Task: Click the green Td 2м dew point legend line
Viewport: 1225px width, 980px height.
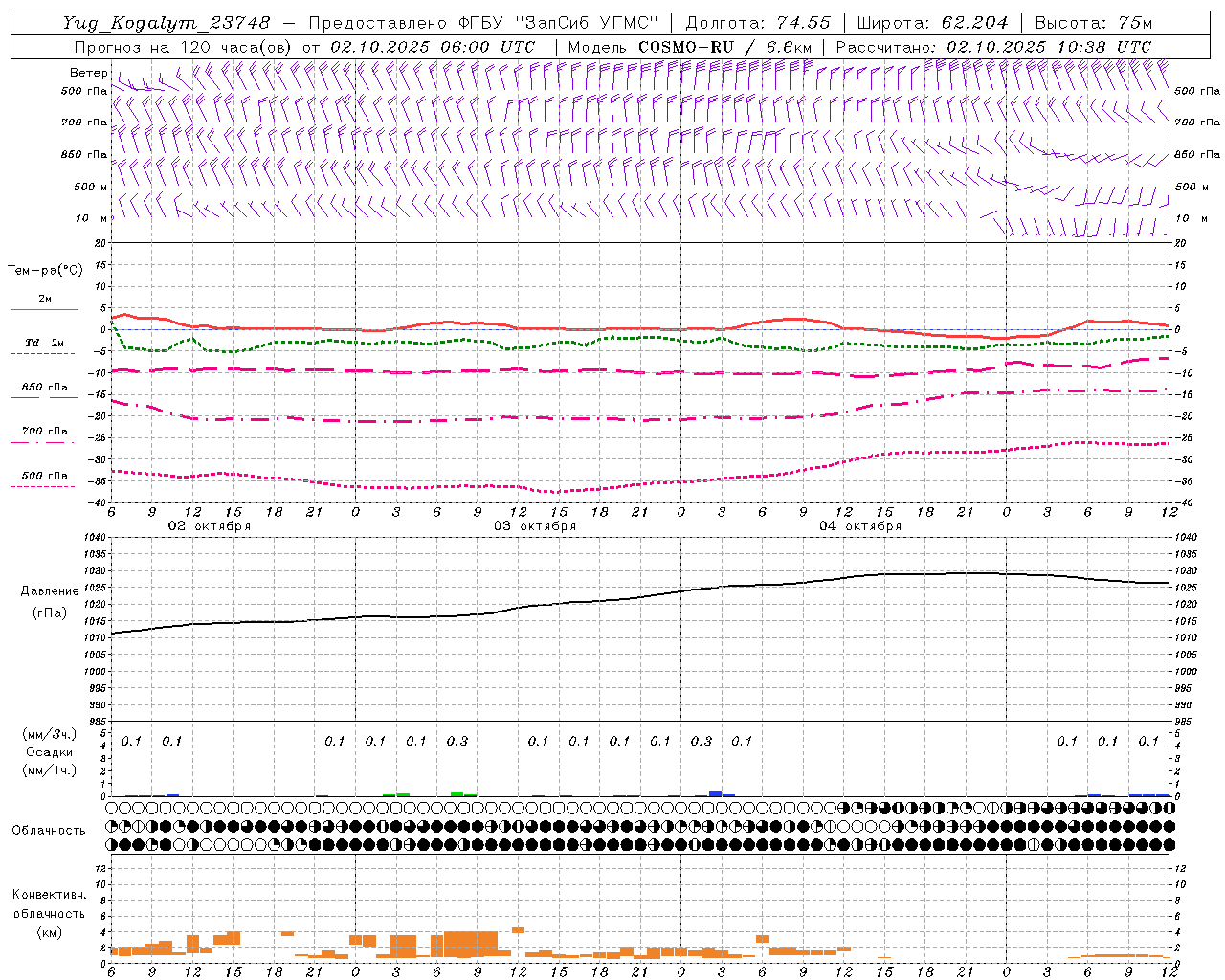Action: click(x=42, y=354)
